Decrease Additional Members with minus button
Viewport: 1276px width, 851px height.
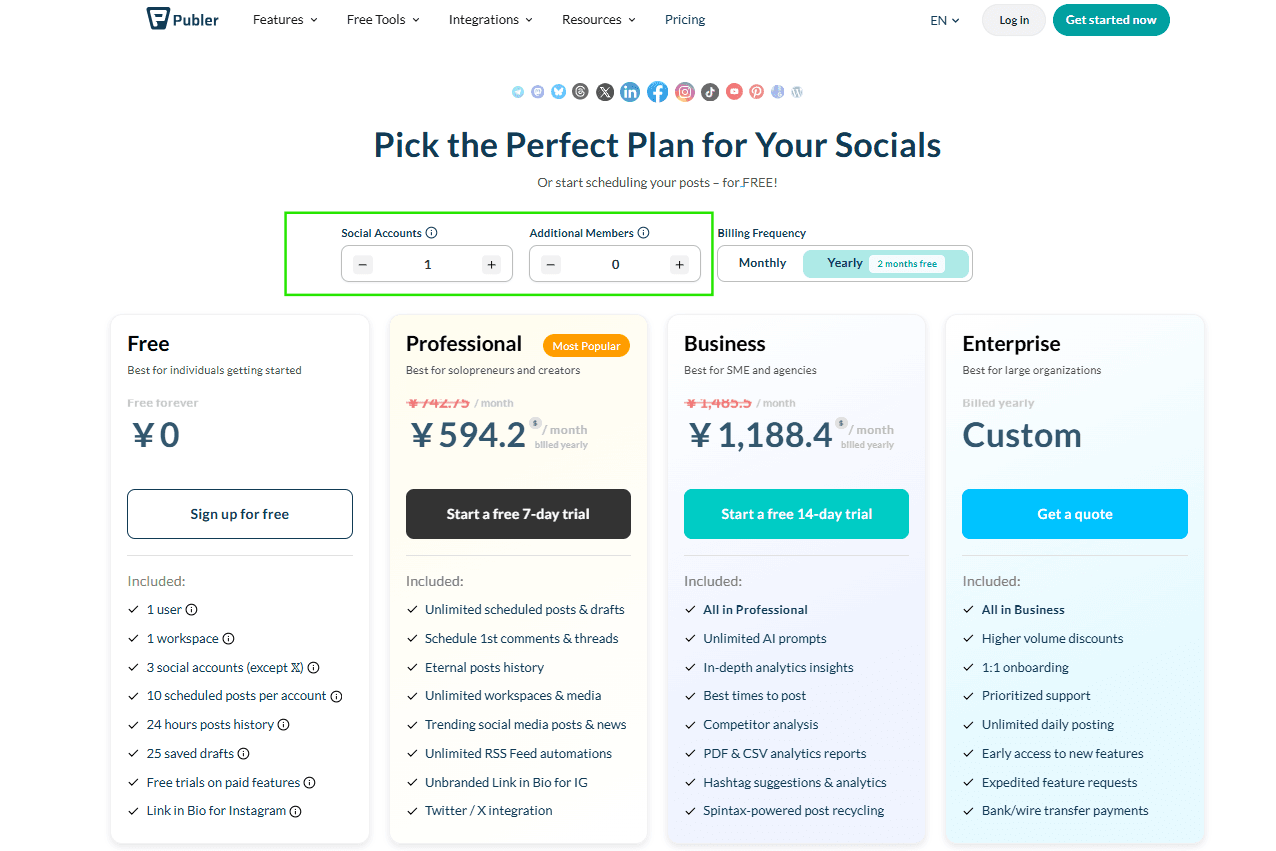(551, 265)
